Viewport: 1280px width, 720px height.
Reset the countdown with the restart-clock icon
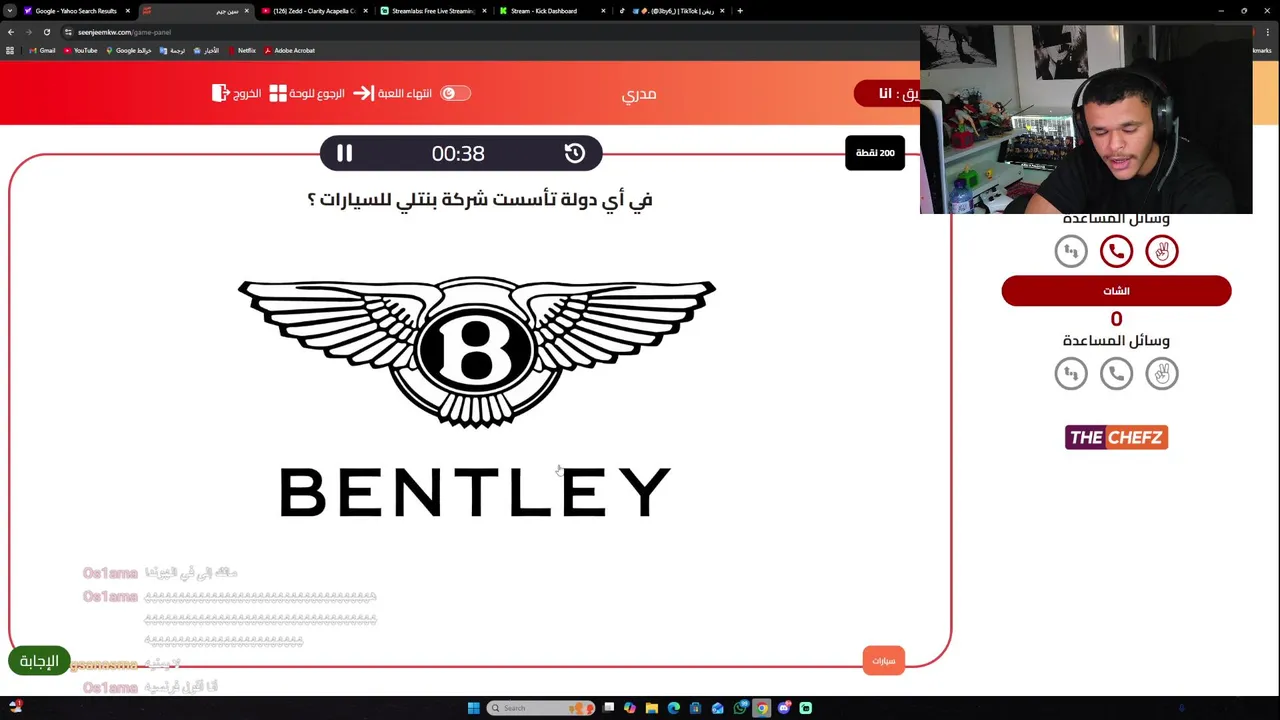(574, 153)
